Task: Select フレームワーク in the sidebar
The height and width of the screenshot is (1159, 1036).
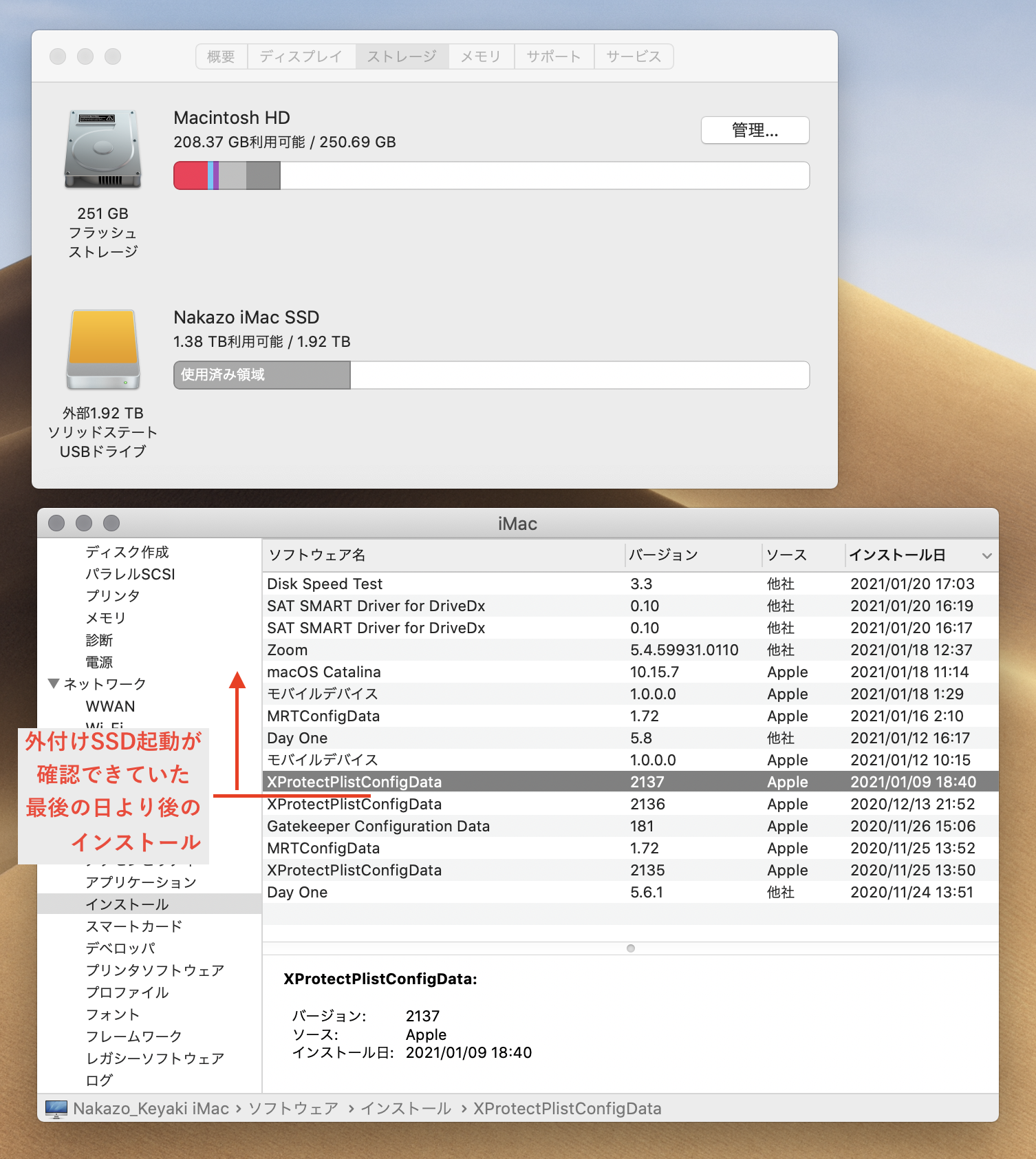Action: 134,1036
